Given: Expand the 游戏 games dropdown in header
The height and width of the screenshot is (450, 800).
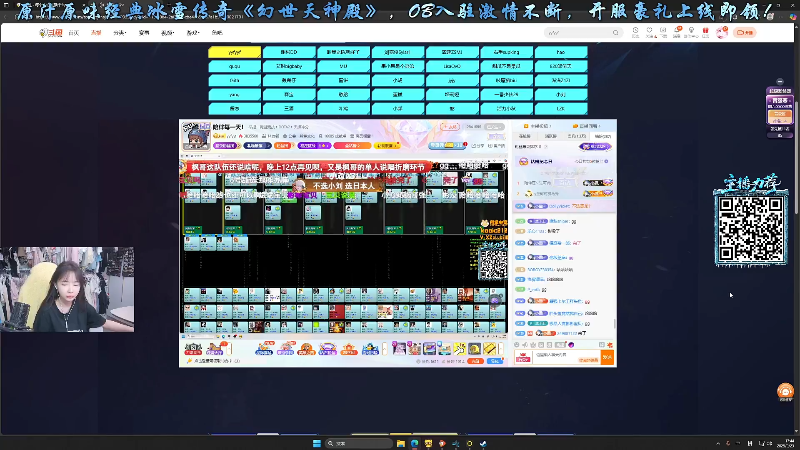Looking at the screenshot, I should (x=192, y=33).
